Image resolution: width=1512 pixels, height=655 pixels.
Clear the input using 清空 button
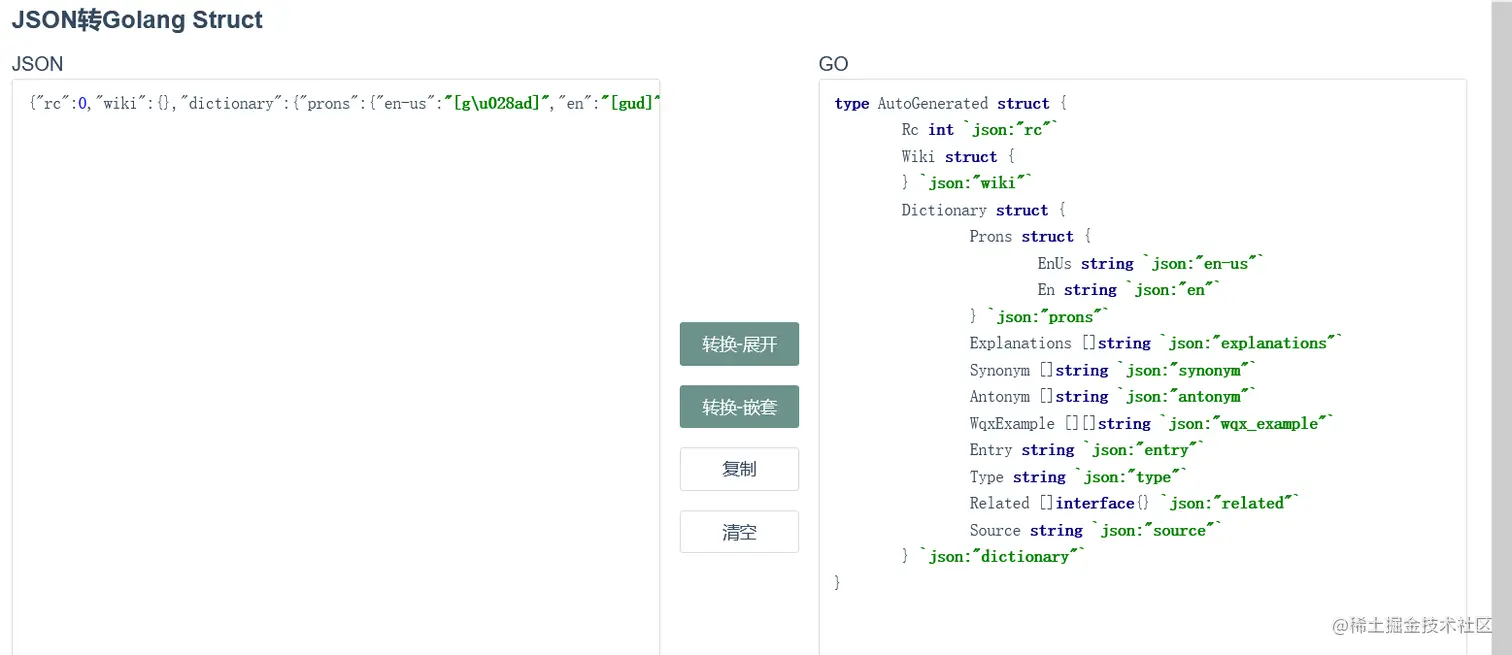[739, 532]
